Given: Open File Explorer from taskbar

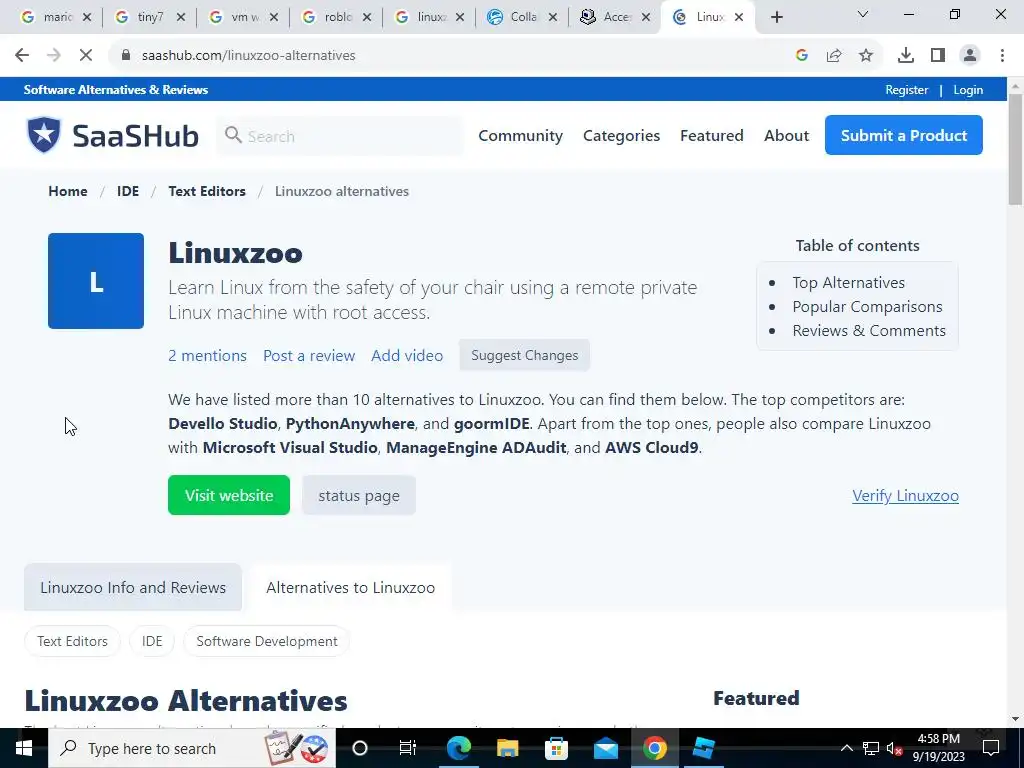Looking at the screenshot, I should 507,748.
